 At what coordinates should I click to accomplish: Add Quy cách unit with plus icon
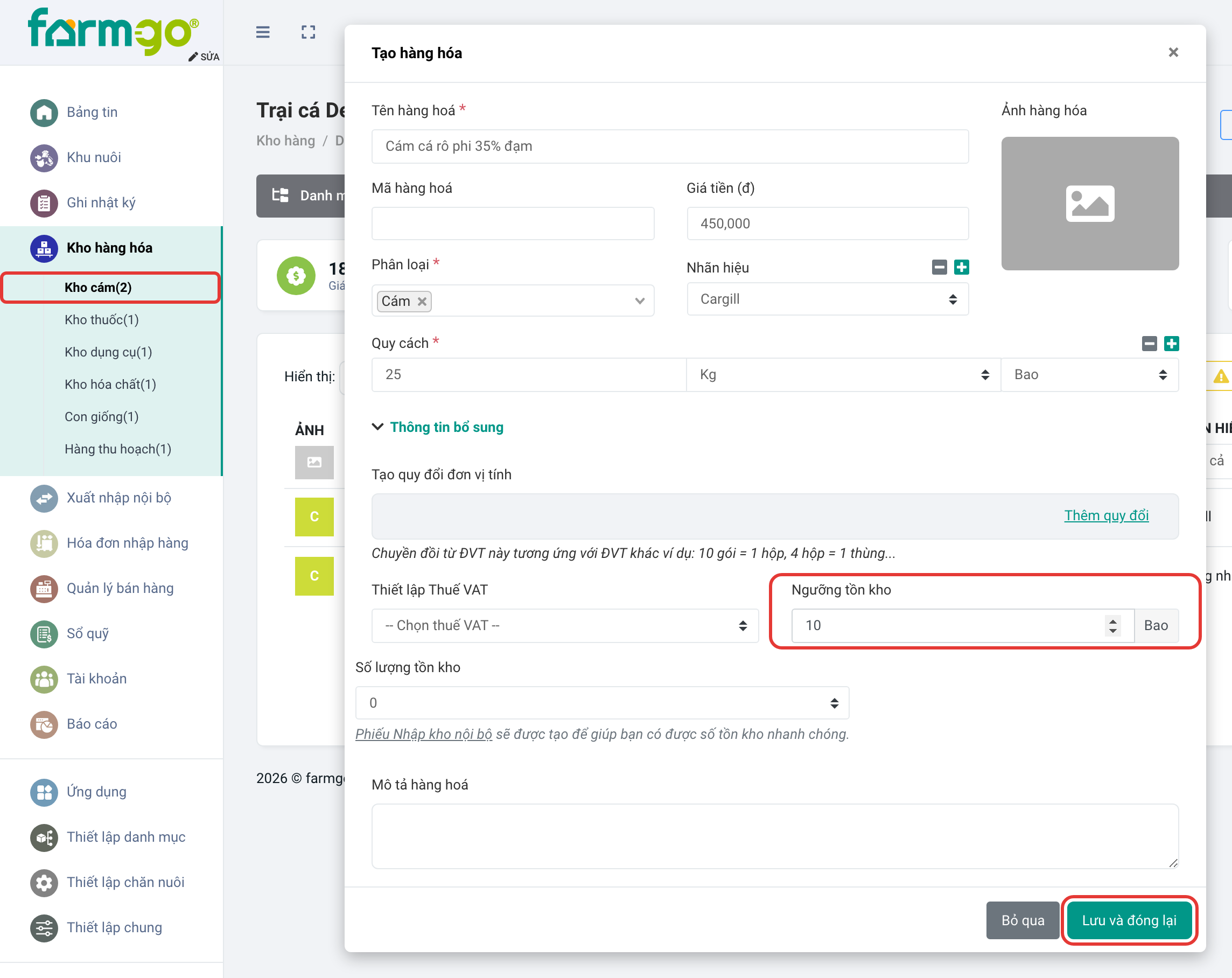point(1171,344)
